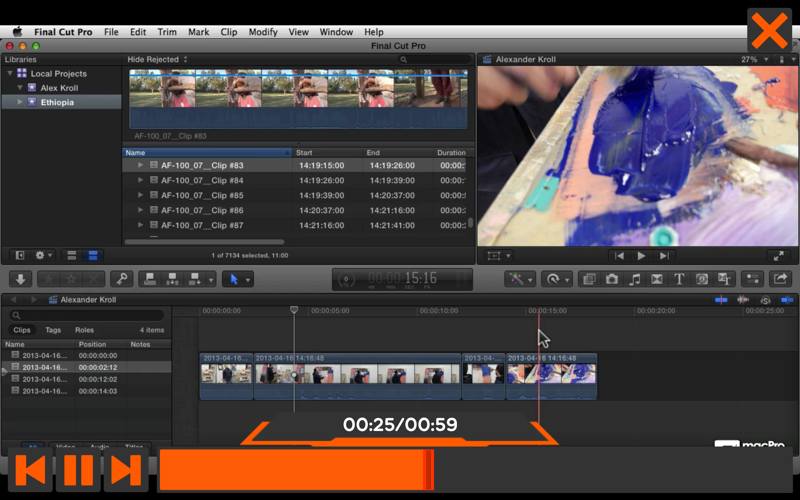The width and height of the screenshot is (800, 500).
Task: Open the Transitions browser icon
Action: click(657, 279)
